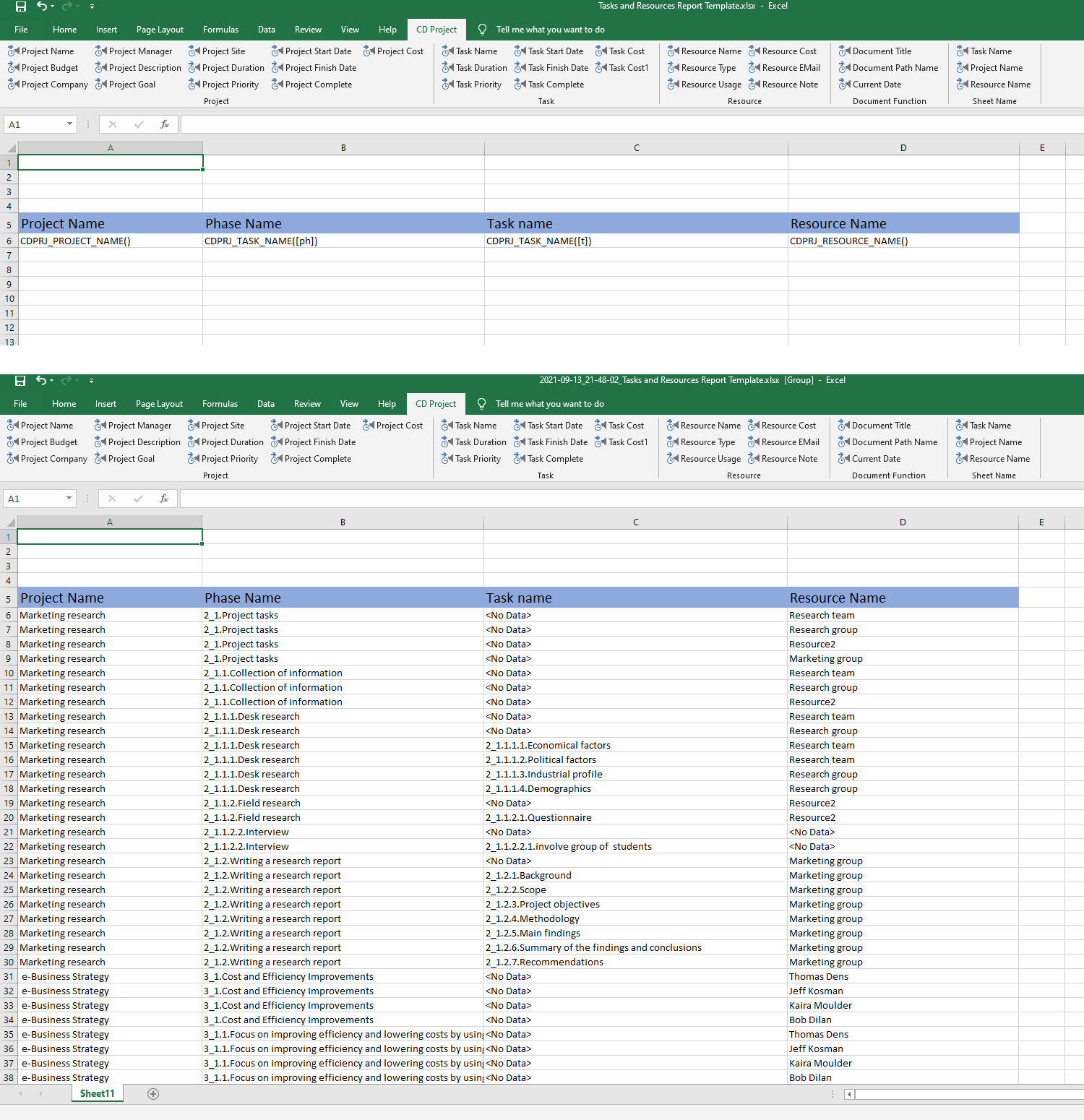Screen dimensions: 1084x1120
Task: Select the Sheet11 worksheet tab
Action: (x=98, y=1093)
